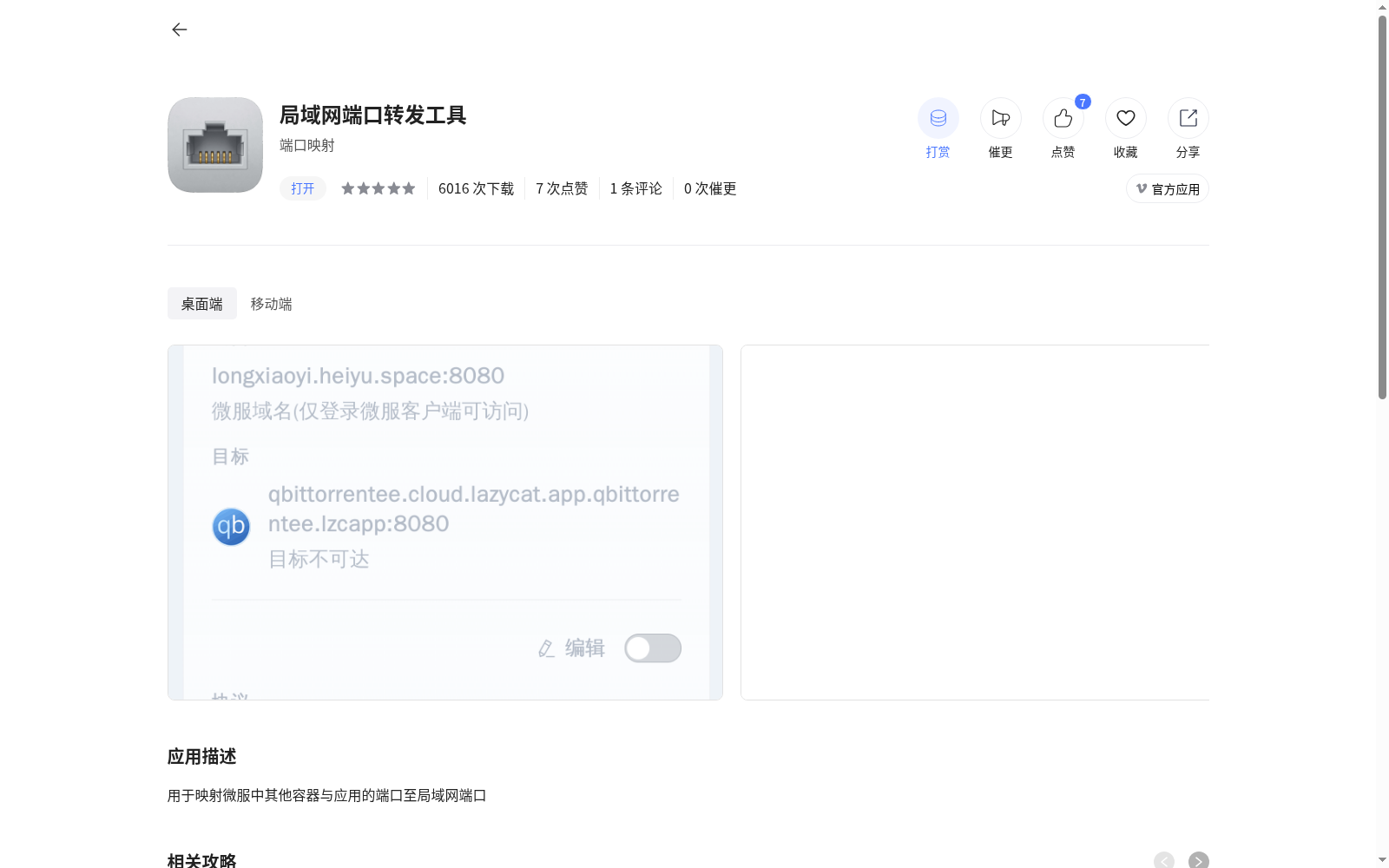1389x868 pixels.
Task: Go back using the left arrow
Action: point(179,30)
